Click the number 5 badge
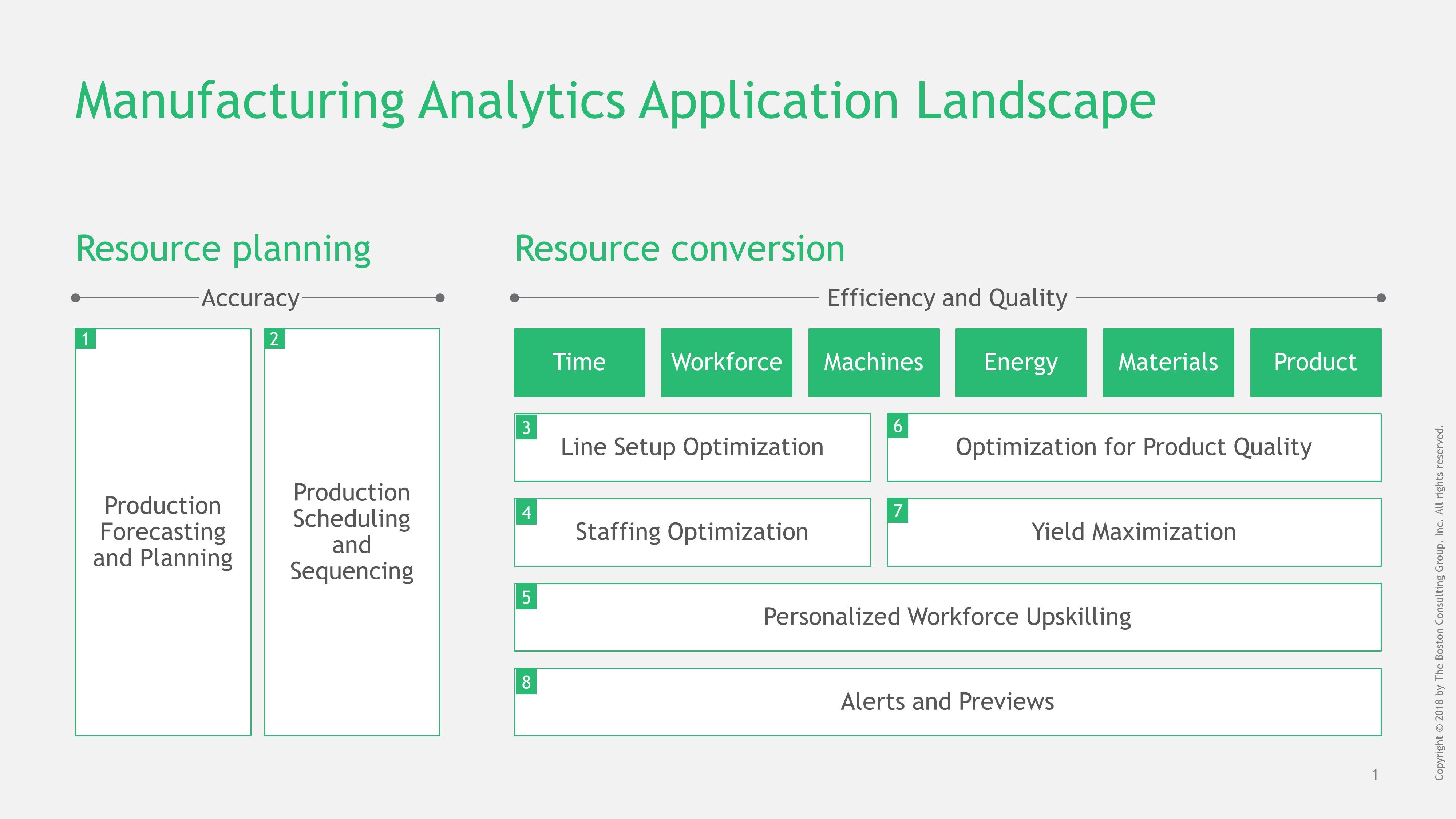The width and height of the screenshot is (1456, 819). (x=526, y=597)
